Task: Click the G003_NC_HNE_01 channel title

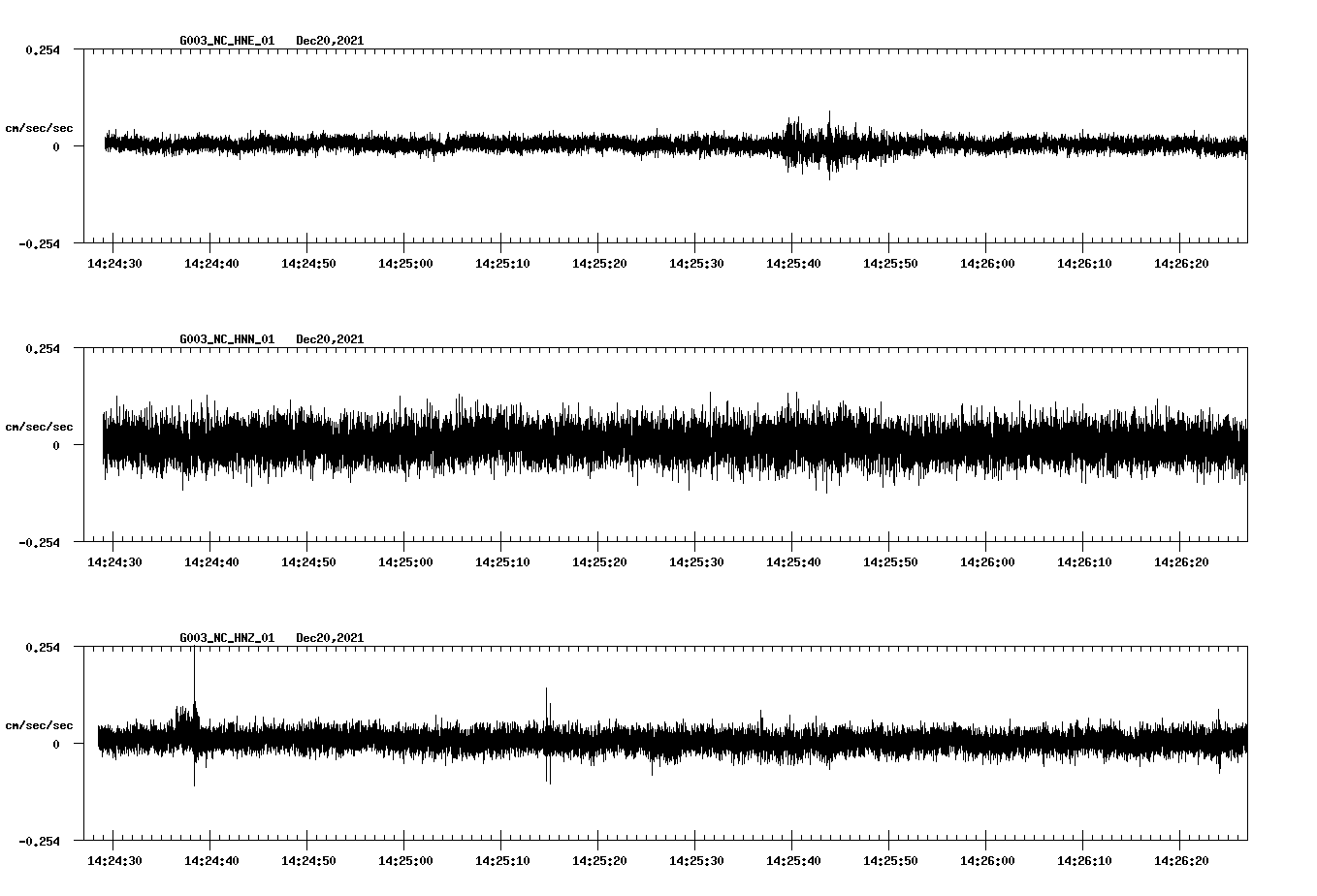Action: [227, 41]
